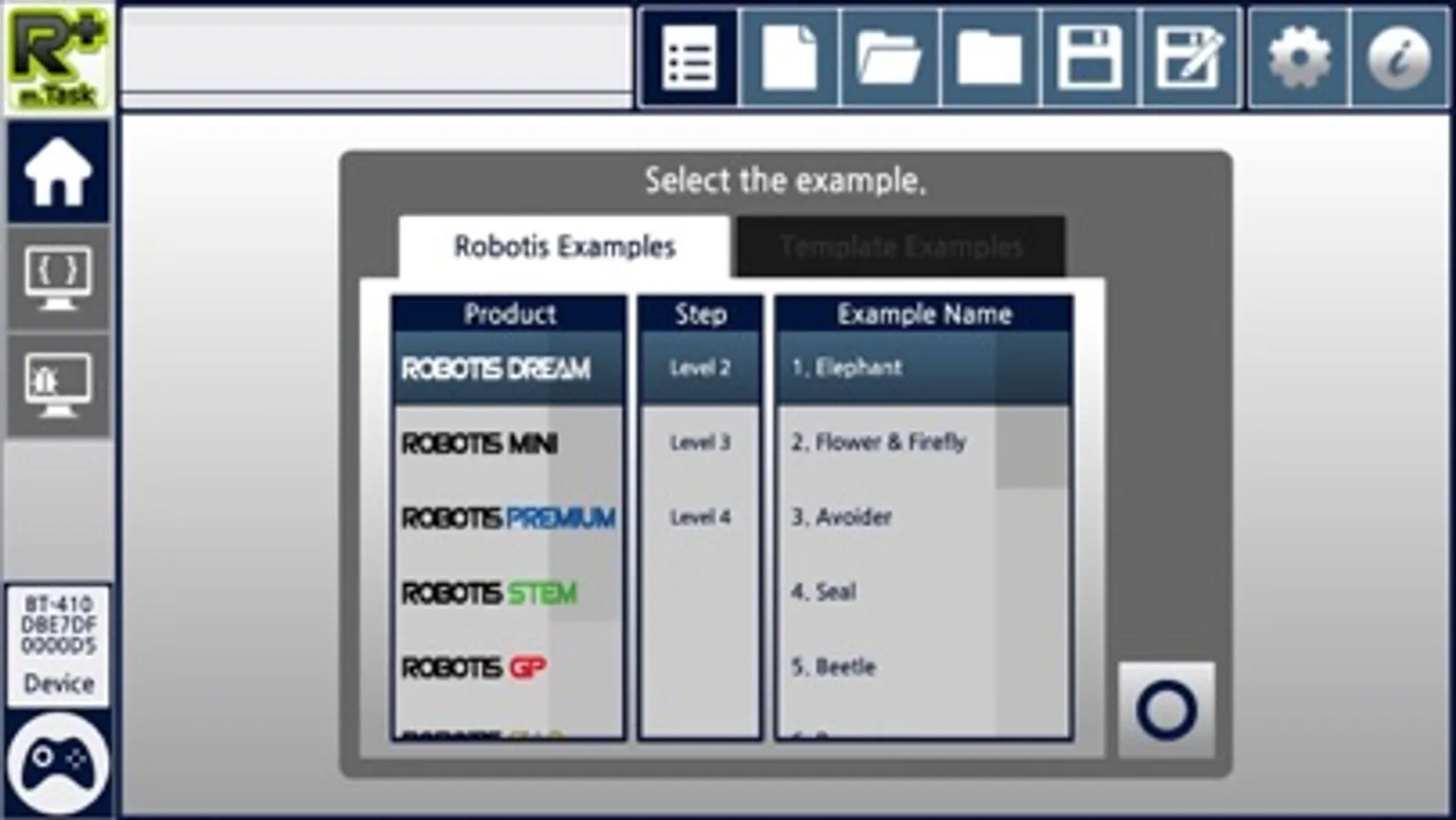Open the gamepad controller icon
This screenshot has width=1456, height=820.
pos(58,764)
